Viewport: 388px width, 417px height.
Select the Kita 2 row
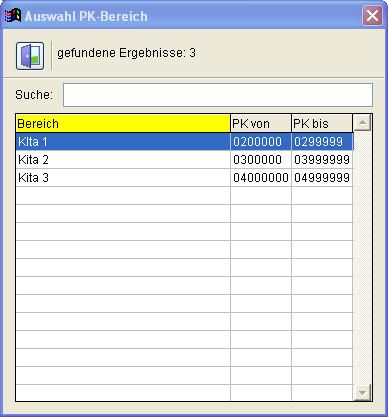click(x=184, y=160)
